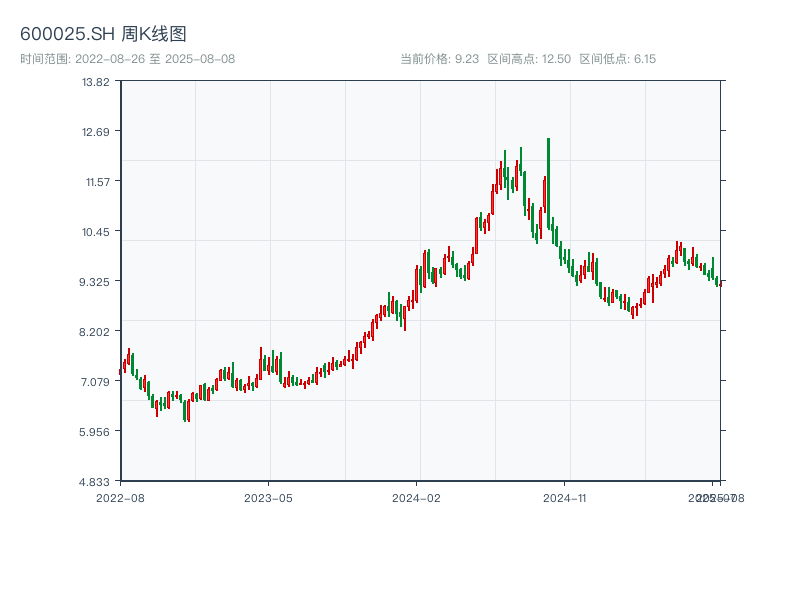Click x-axis label 2022-08
The height and width of the screenshot is (600, 800).
[x=120, y=498]
